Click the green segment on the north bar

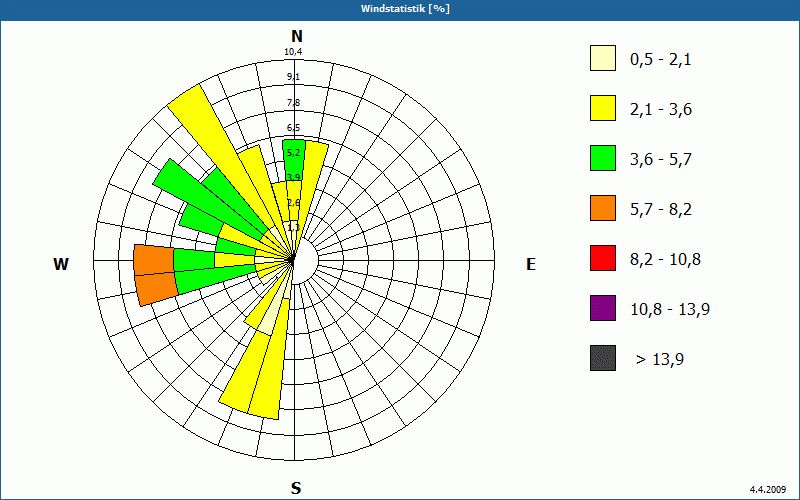pos(294,159)
